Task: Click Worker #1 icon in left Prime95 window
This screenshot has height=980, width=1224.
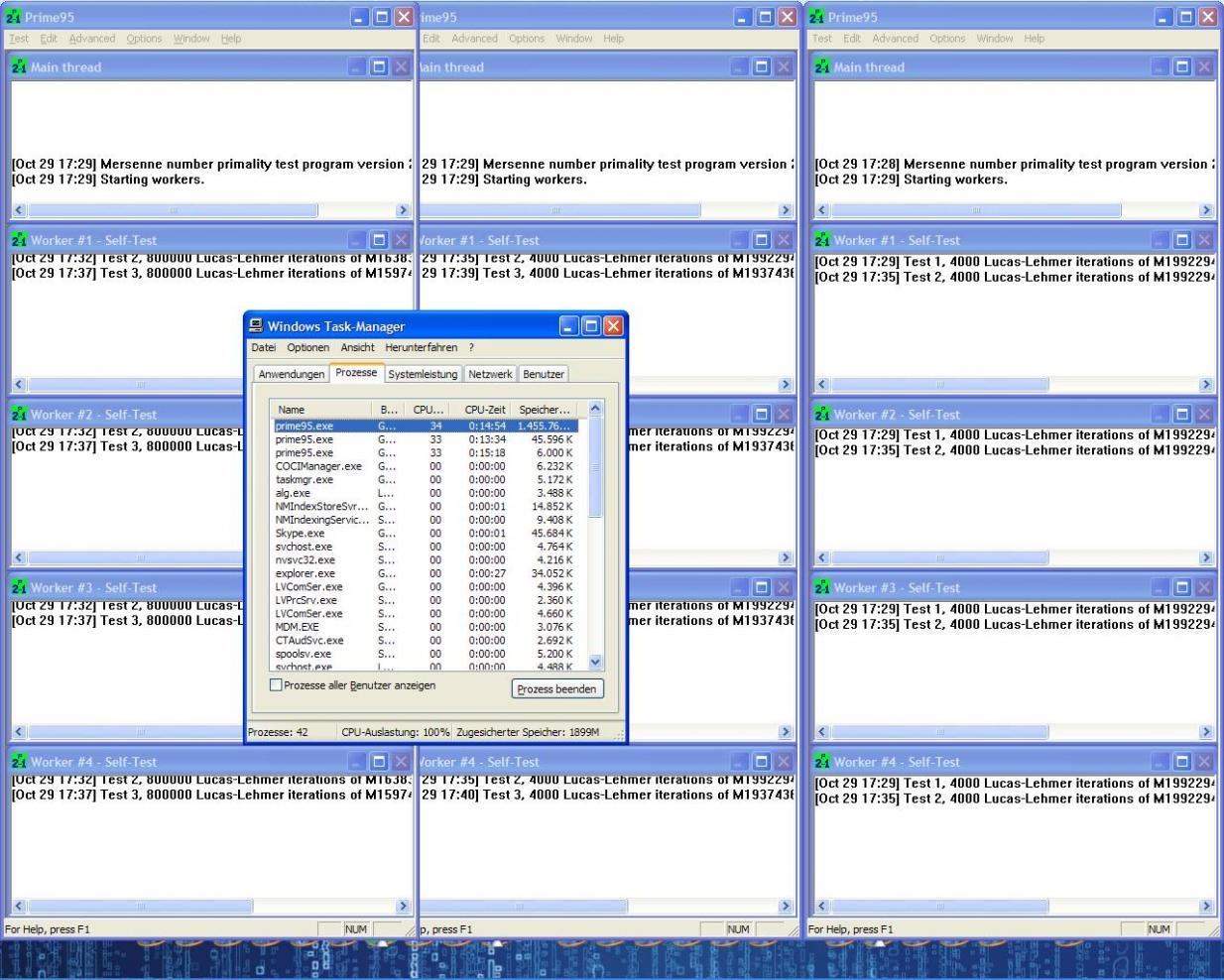Action: click(18, 240)
